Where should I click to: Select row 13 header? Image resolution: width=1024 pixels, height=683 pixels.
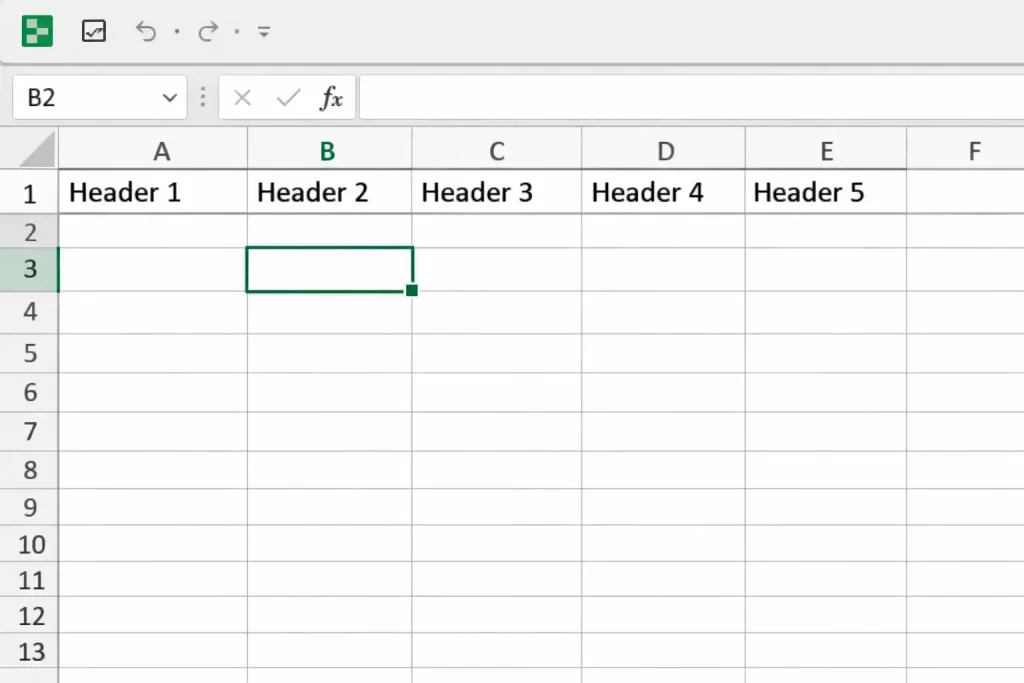coord(29,651)
